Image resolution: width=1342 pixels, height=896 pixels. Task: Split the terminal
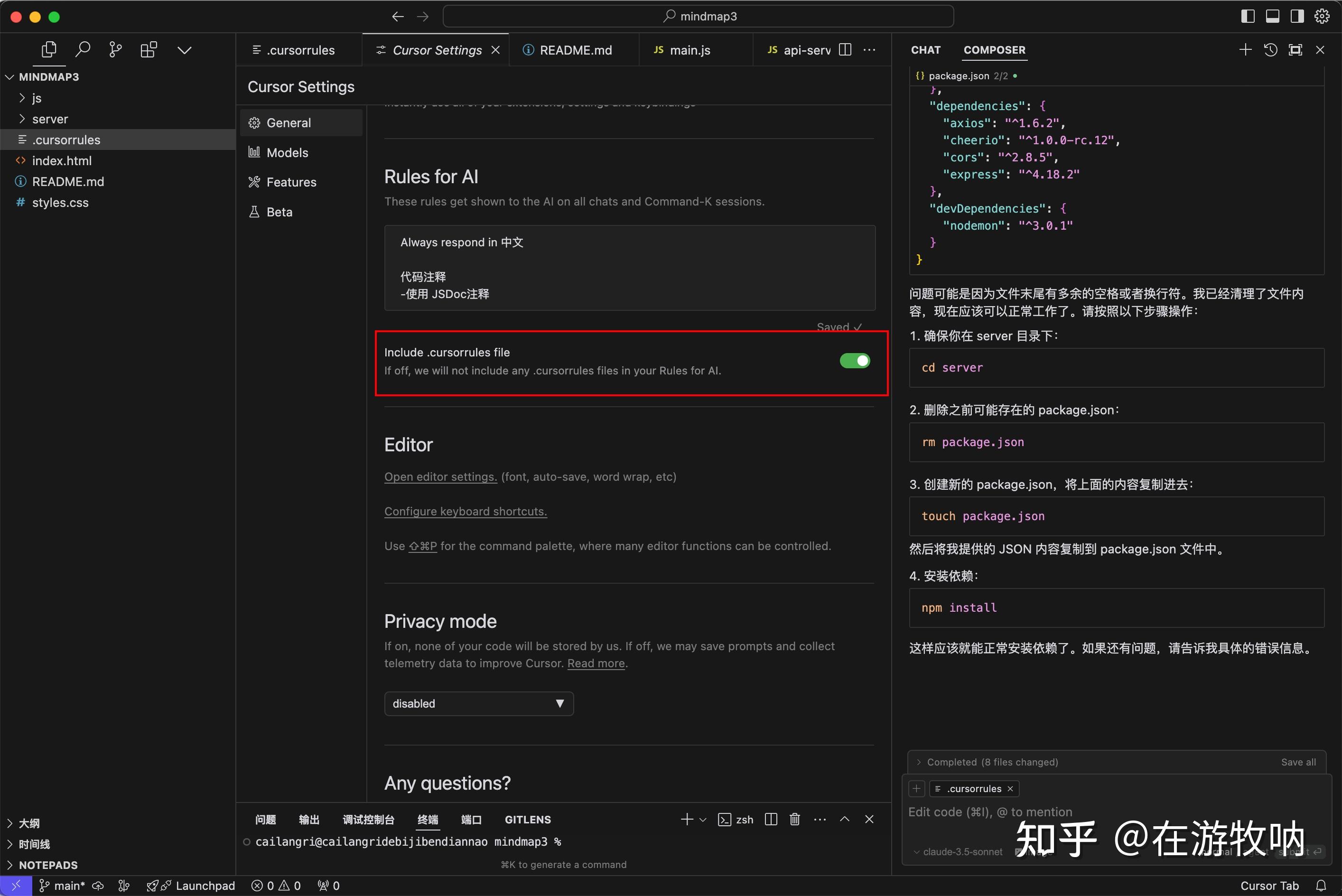(770, 820)
